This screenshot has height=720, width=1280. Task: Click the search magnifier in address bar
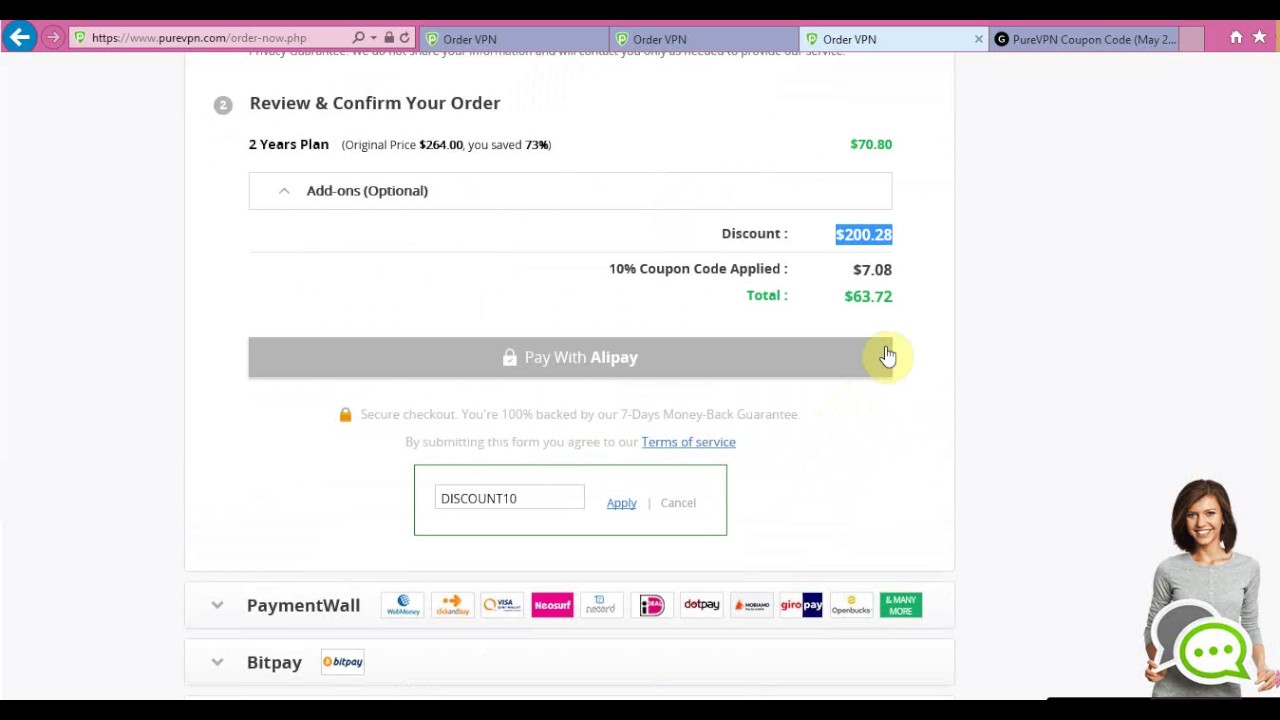(x=358, y=38)
